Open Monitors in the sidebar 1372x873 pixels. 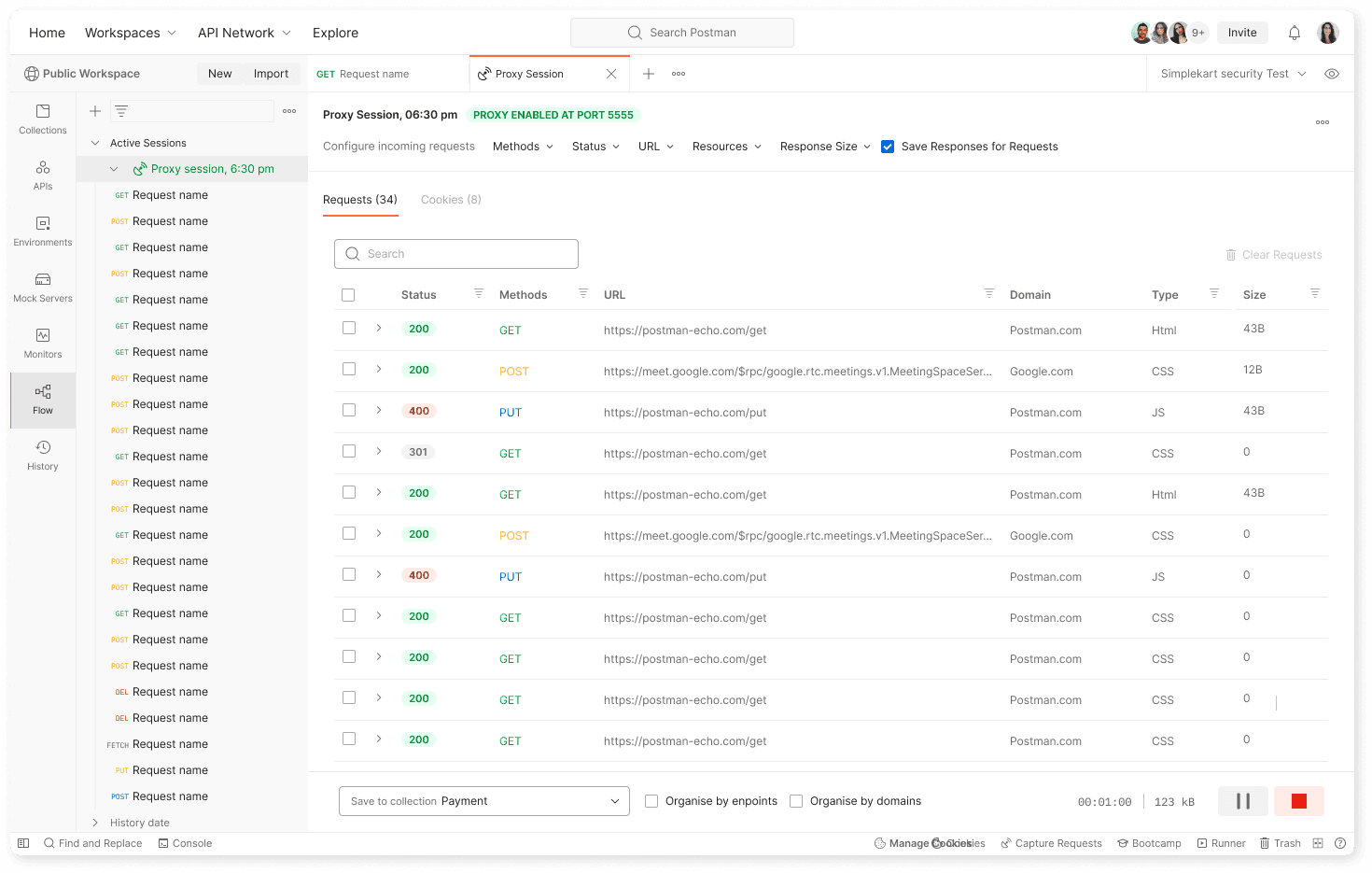(43, 344)
